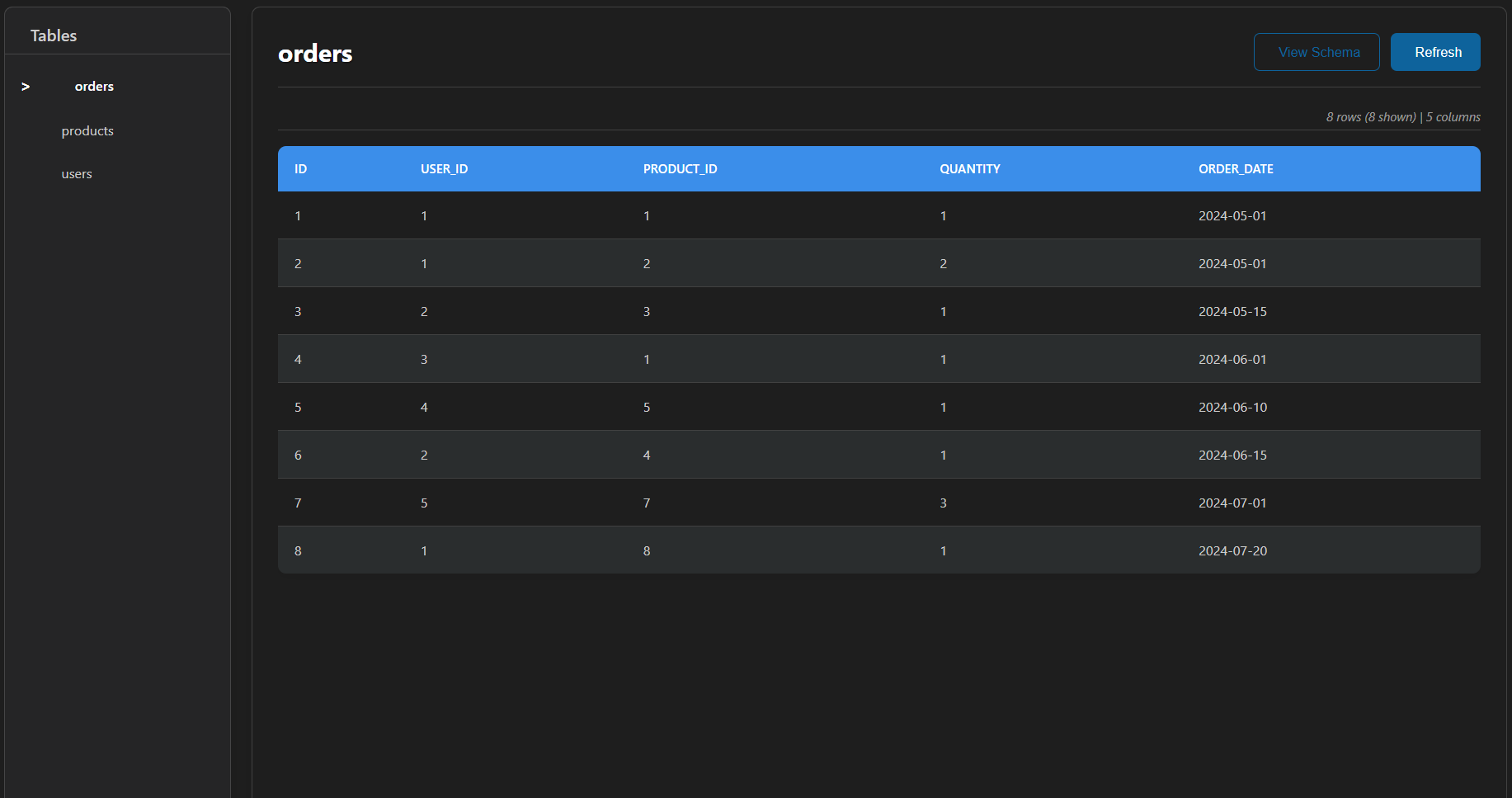
Task: Open the View Schema dialog
Action: pyautogui.click(x=1317, y=51)
